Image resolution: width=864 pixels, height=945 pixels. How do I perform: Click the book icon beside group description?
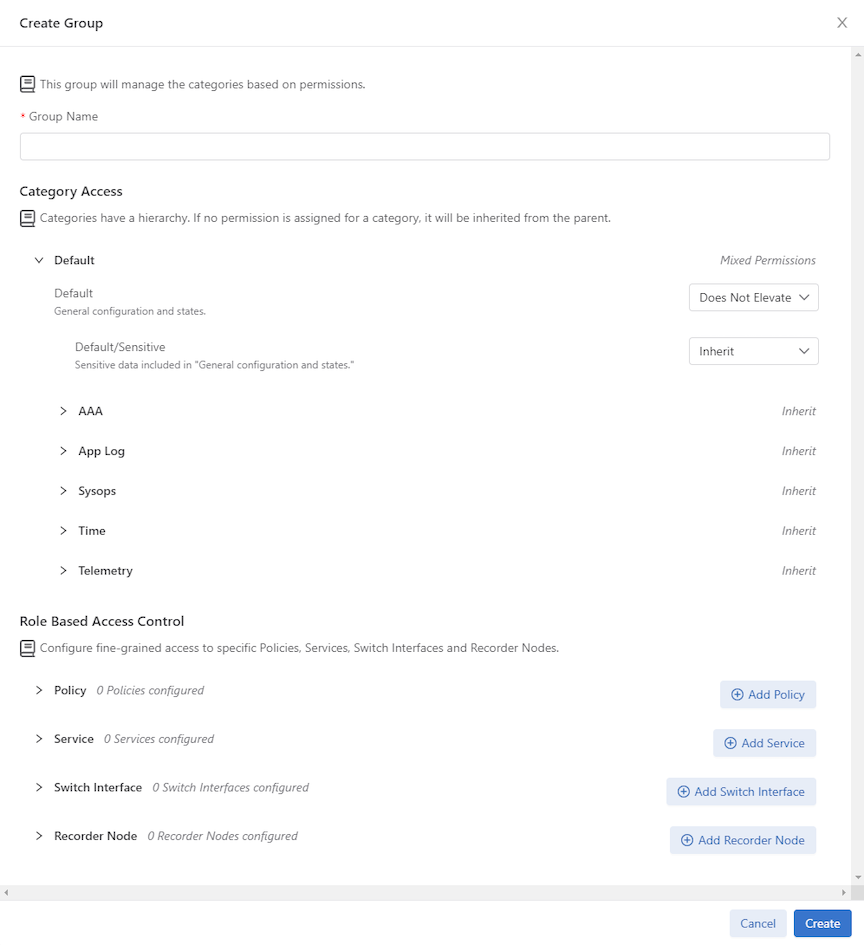[27, 84]
